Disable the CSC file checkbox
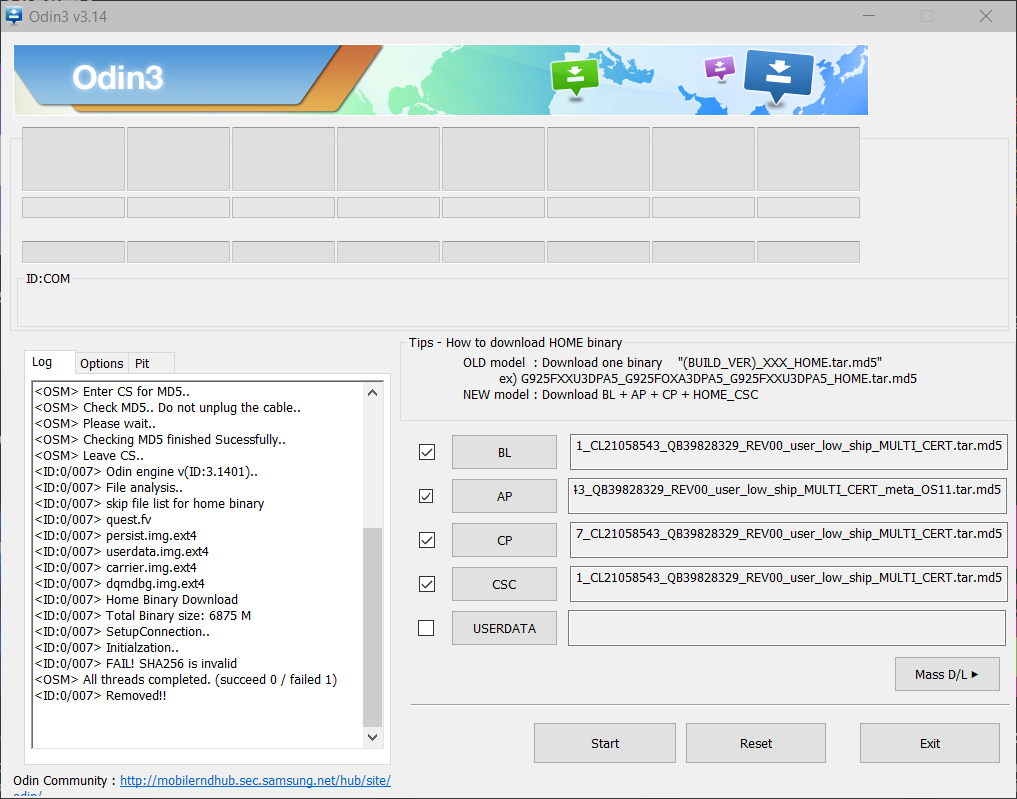Screen dimensions: 1017x799 (x=427, y=584)
